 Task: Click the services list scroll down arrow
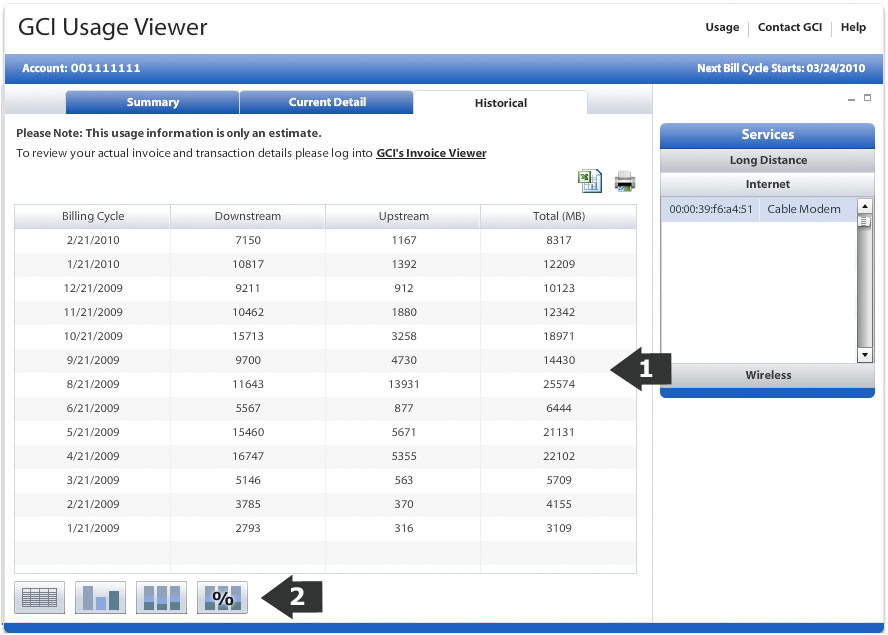(865, 355)
